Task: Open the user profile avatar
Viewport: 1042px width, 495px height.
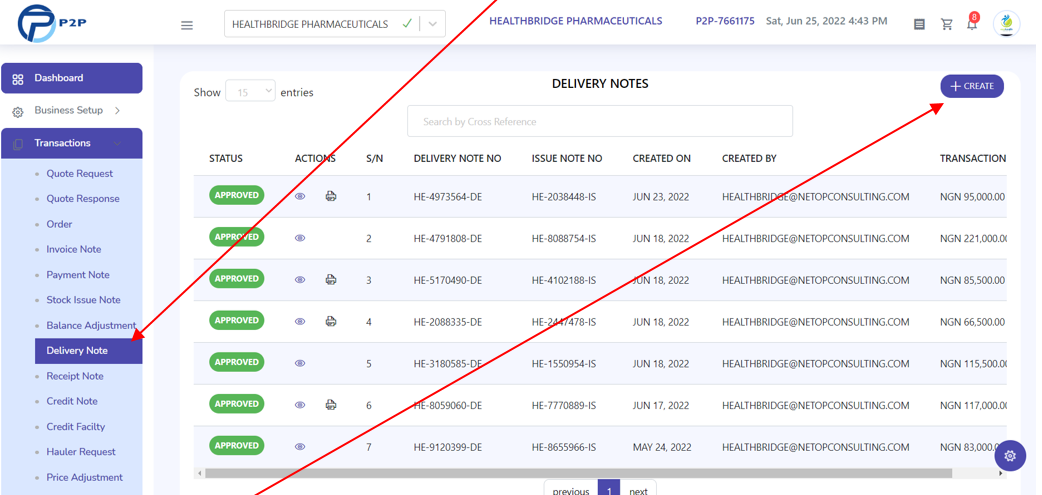Action: coord(1006,24)
